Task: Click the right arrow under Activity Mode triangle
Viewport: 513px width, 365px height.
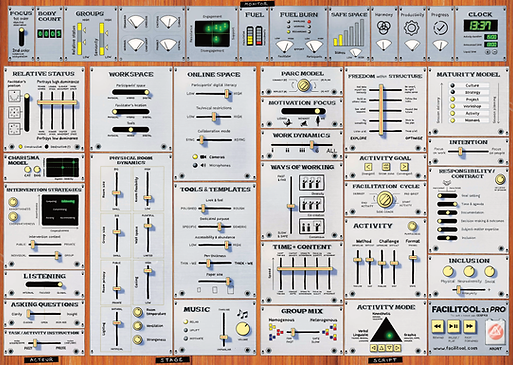Action: pos(397,348)
